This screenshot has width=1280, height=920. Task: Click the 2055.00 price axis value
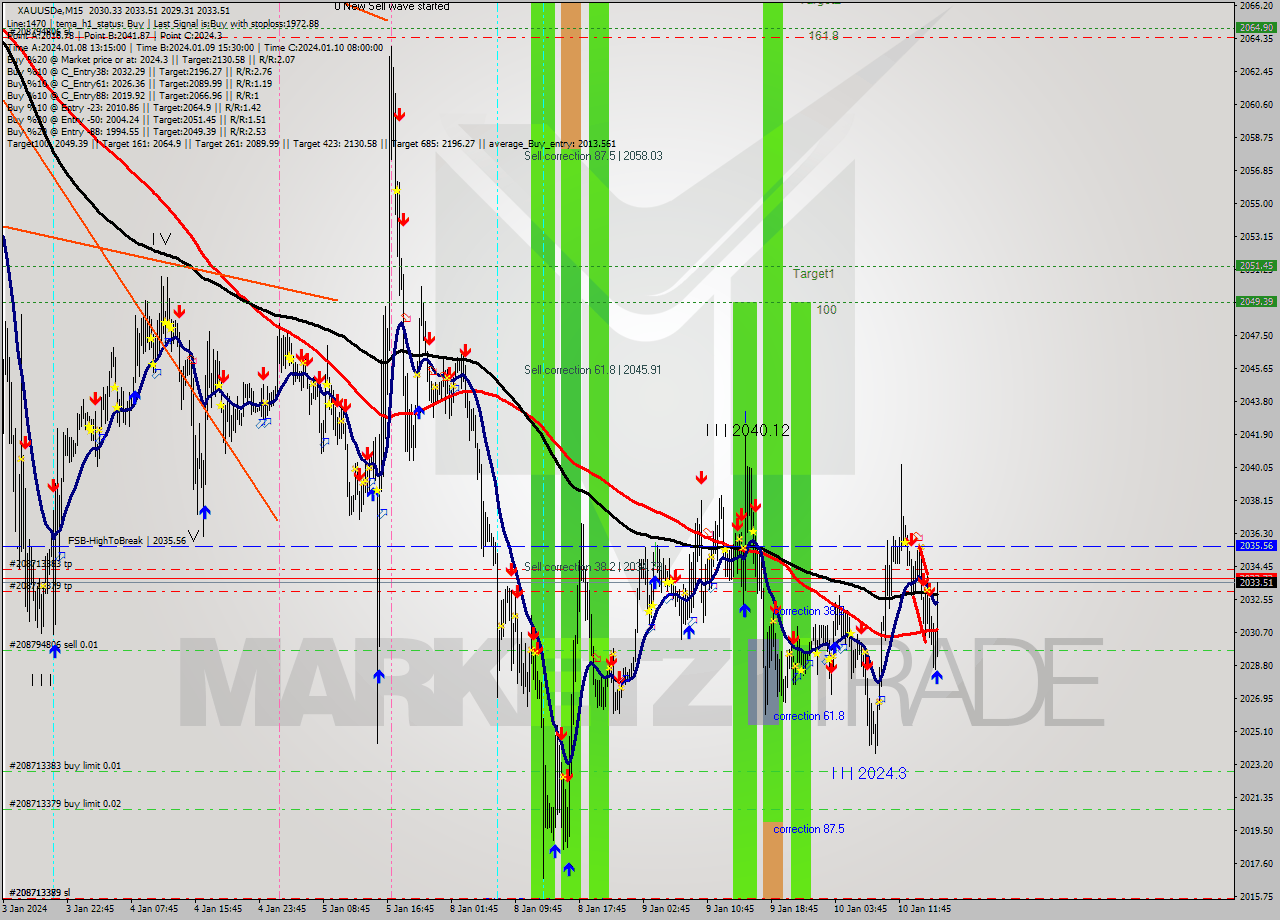click(x=1256, y=203)
